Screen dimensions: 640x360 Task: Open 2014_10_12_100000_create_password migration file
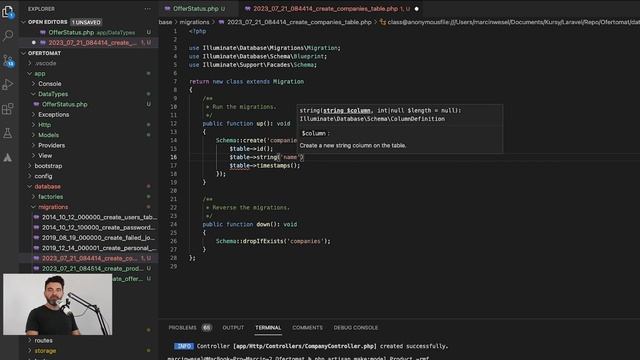89,227
